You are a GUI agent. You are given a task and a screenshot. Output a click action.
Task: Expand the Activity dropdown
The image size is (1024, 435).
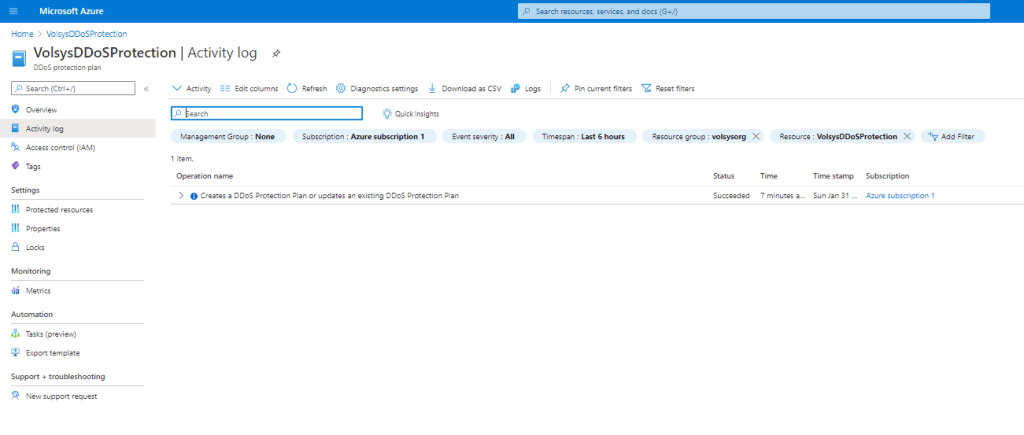pos(192,88)
